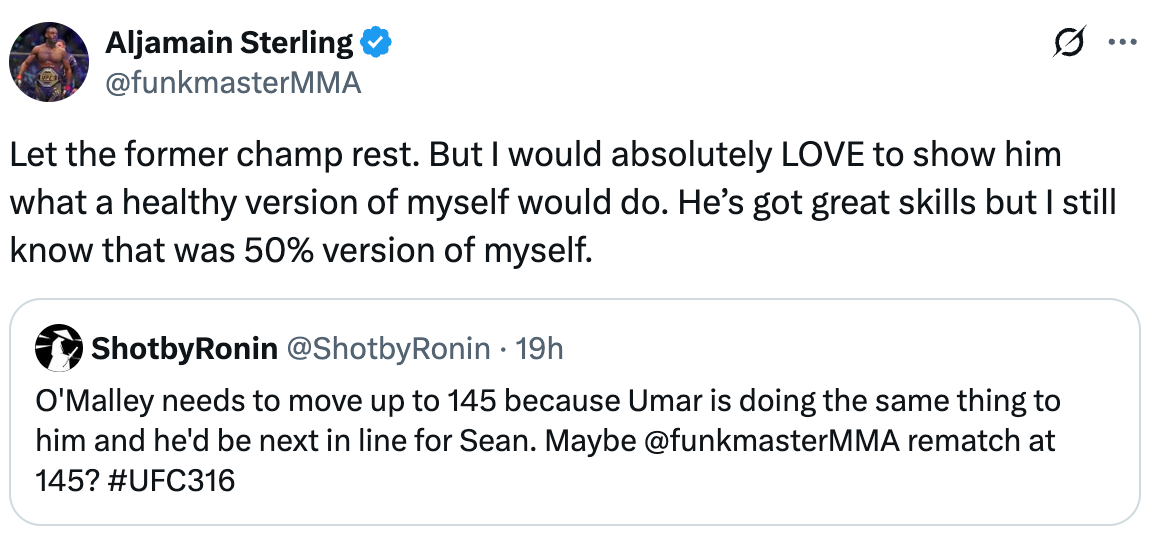
Task: Open Aljamain Sterling's profile avatar
Action: point(49,62)
